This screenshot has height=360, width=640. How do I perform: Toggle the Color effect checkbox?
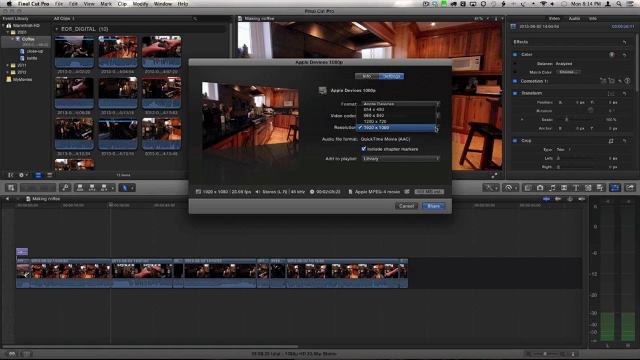515,54
